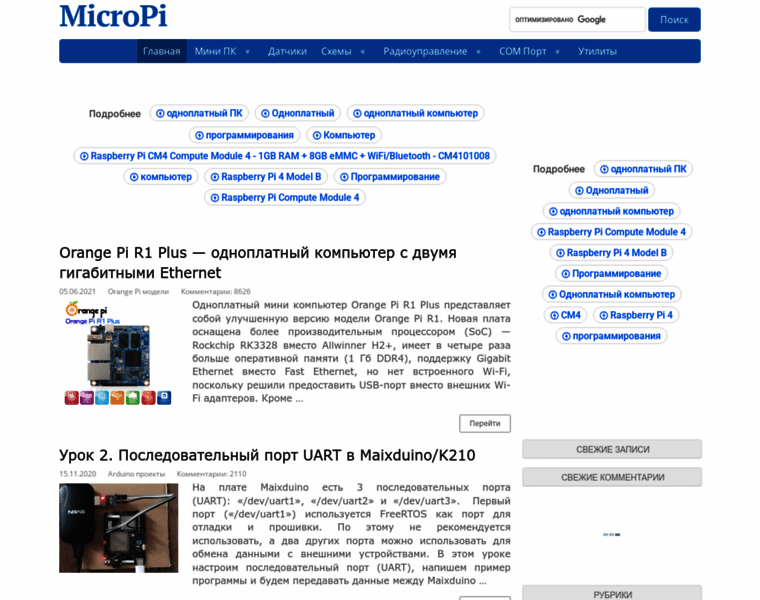Click sidebar ad chip одноплатный ПК
760x600 pixels.
[x=643, y=169]
